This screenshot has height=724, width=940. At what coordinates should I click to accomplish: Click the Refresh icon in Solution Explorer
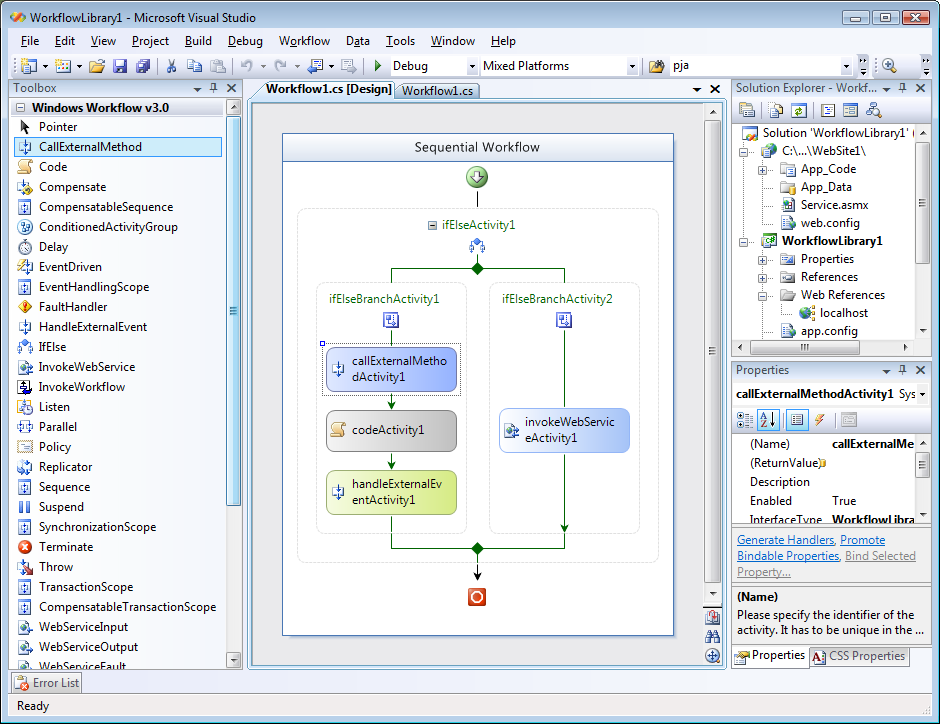(x=799, y=110)
